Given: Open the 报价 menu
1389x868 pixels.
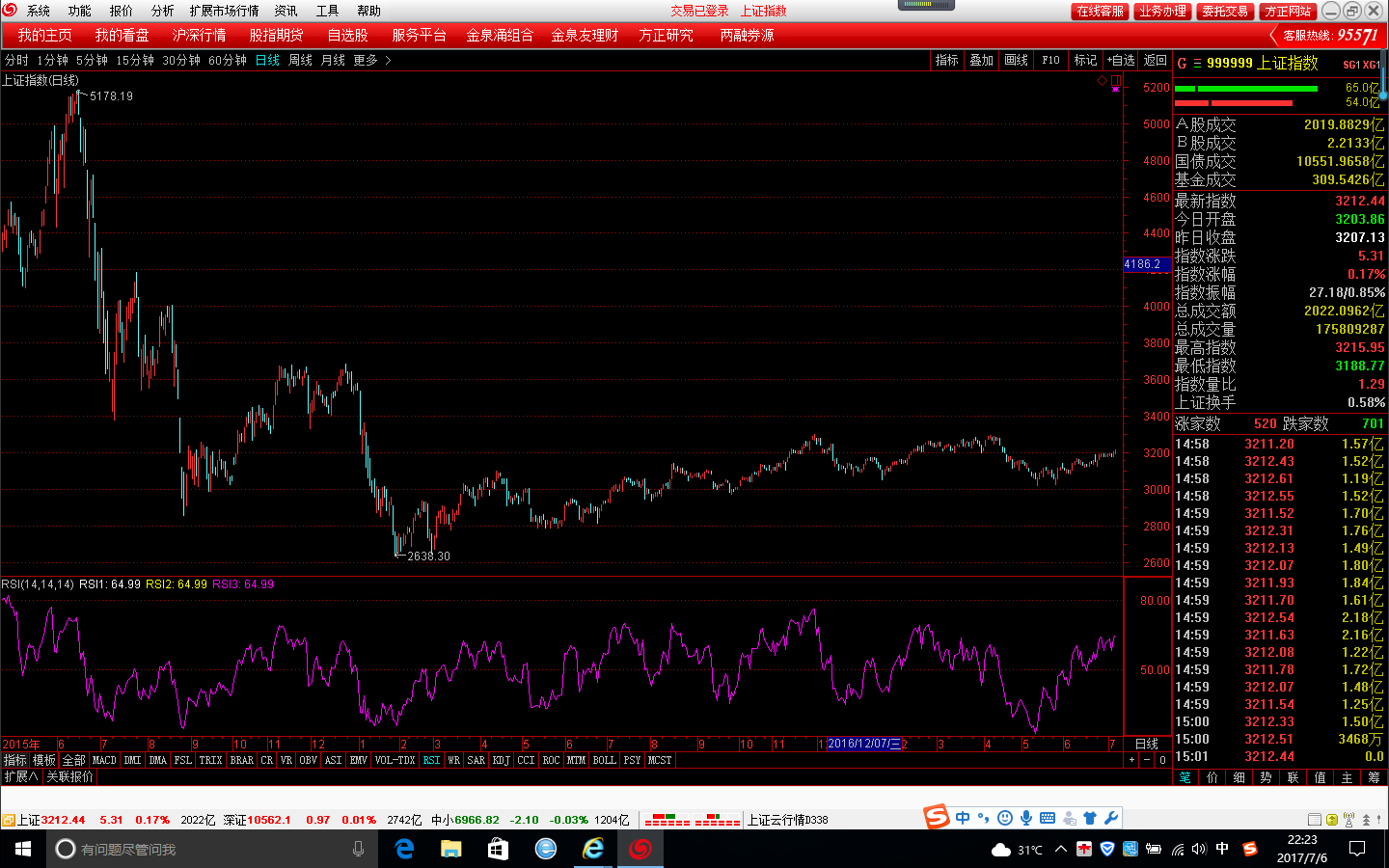Looking at the screenshot, I should click(122, 11).
